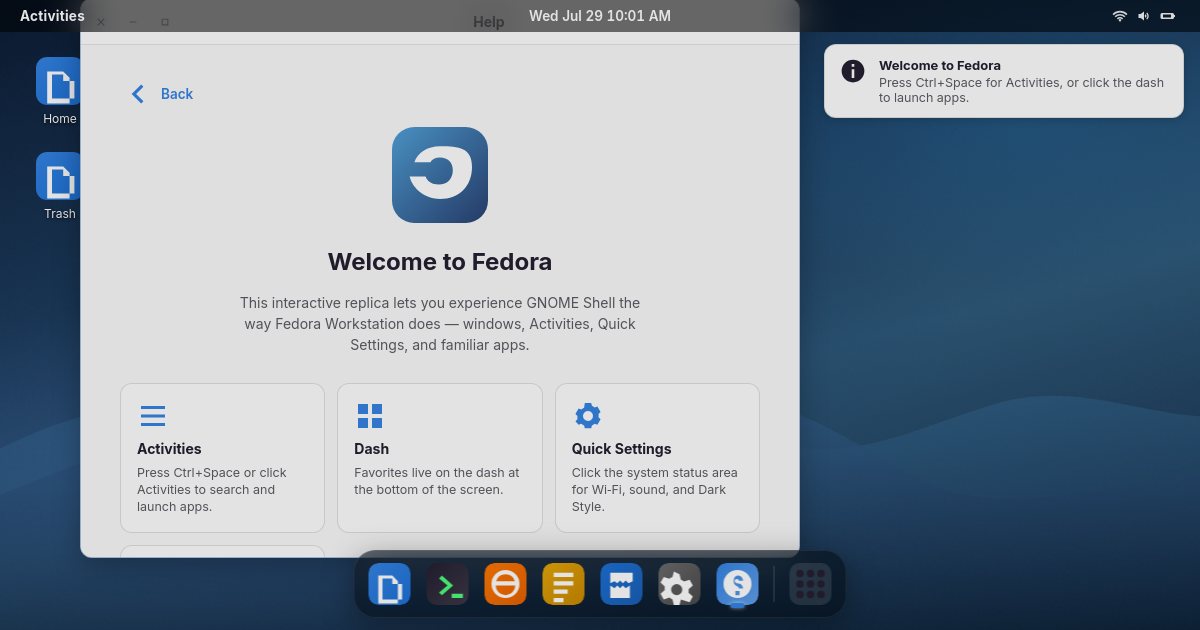This screenshot has width=1200, height=630.
Task: Click the Fedora logo in Help window
Action: point(440,175)
